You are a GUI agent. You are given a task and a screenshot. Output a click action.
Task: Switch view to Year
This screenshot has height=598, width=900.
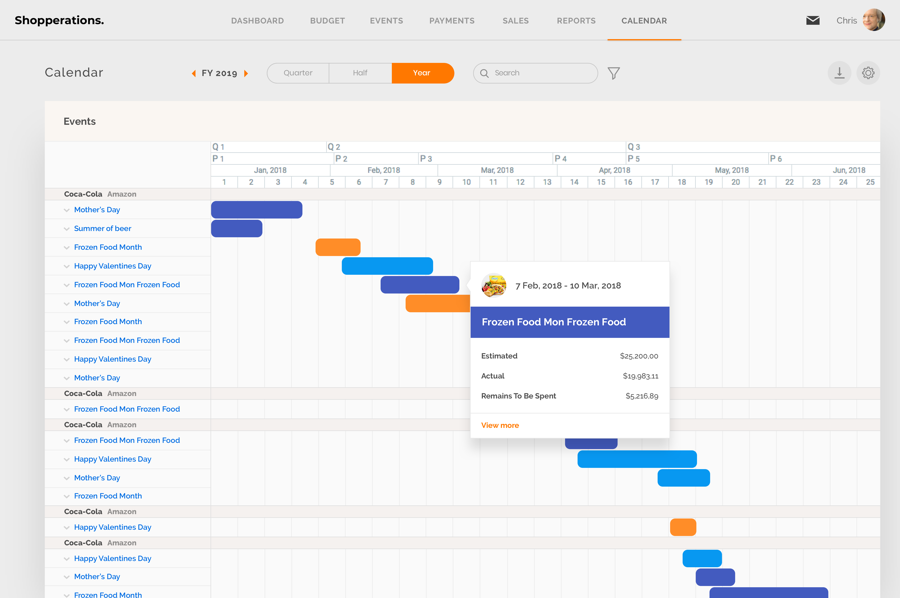(x=422, y=73)
